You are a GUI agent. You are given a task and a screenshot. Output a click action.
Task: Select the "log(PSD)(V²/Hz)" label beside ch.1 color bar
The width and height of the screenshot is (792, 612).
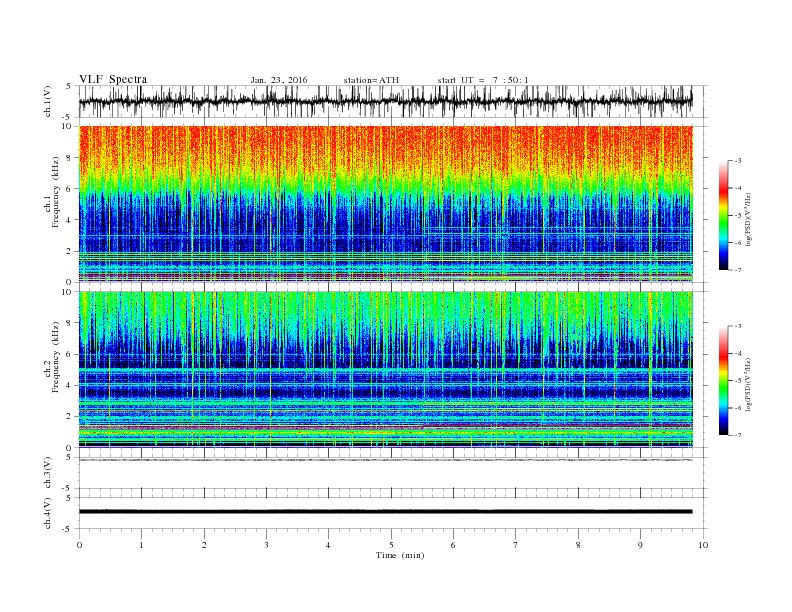coord(749,219)
